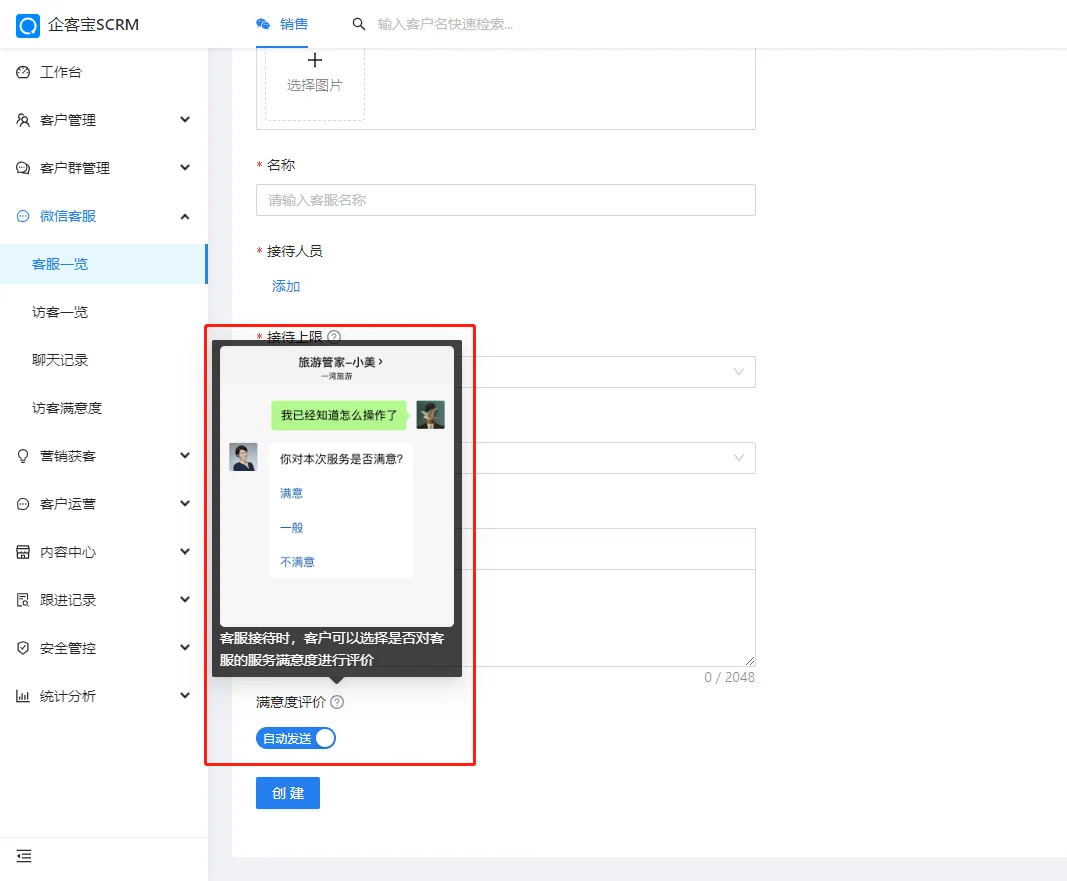Click the 内容中心 store icon
The image size is (1067, 881).
tap(23, 552)
